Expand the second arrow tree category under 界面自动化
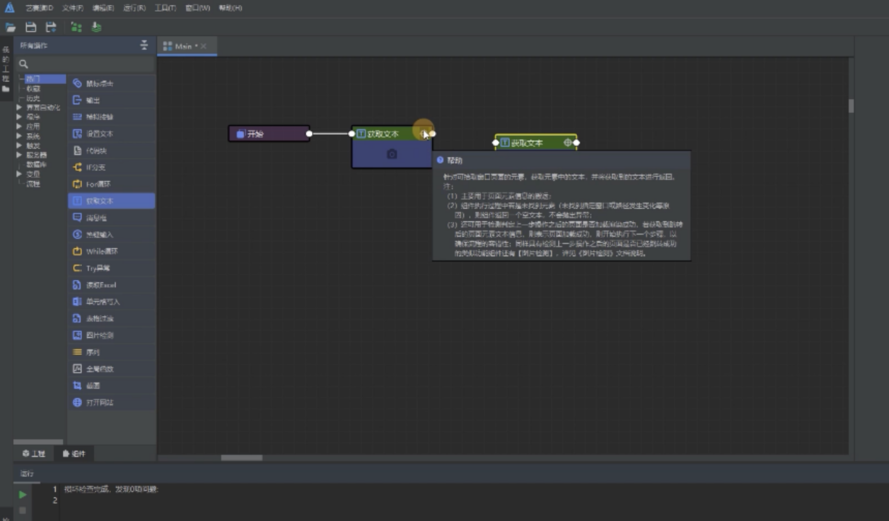Image resolution: width=889 pixels, height=521 pixels. point(19,117)
